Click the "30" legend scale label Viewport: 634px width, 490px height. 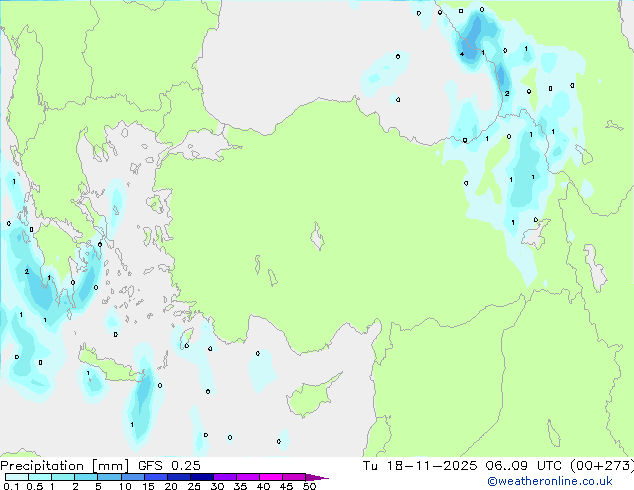(x=217, y=486)
